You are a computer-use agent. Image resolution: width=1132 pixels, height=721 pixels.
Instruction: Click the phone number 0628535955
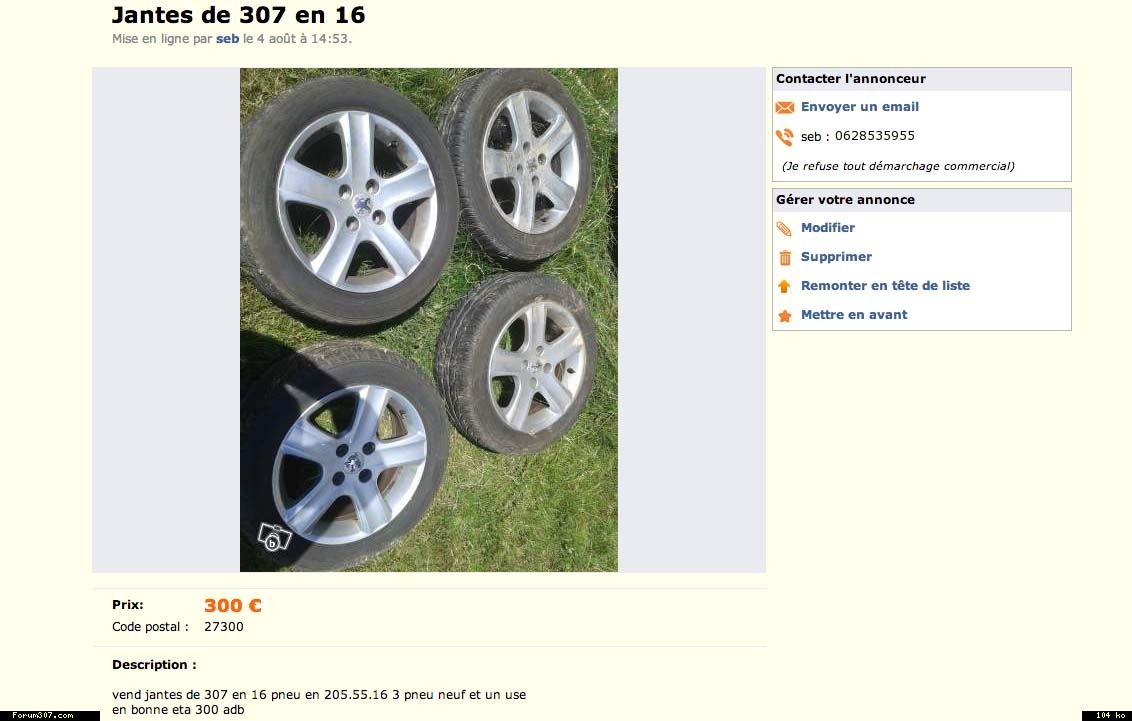click(874, 136)
